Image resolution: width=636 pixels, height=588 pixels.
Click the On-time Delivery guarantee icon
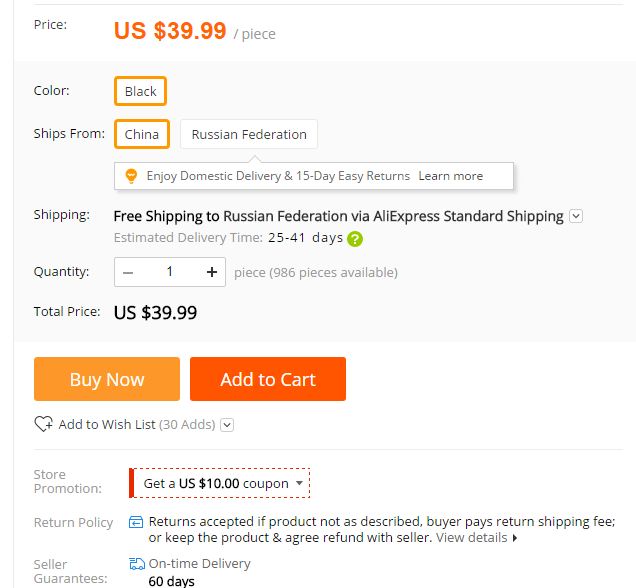(137, 564)
